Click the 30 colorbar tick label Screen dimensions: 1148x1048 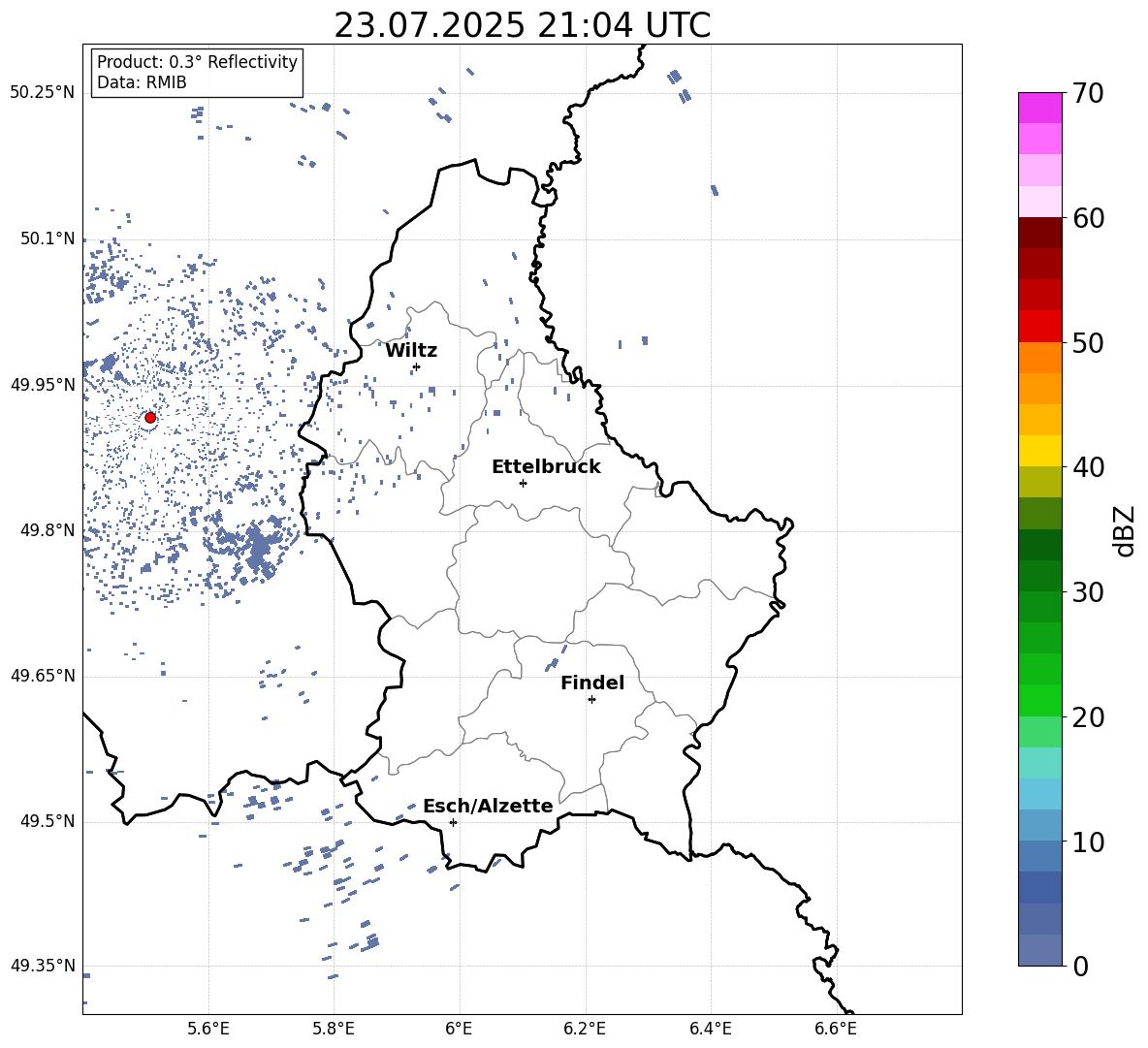point(1088,592)
